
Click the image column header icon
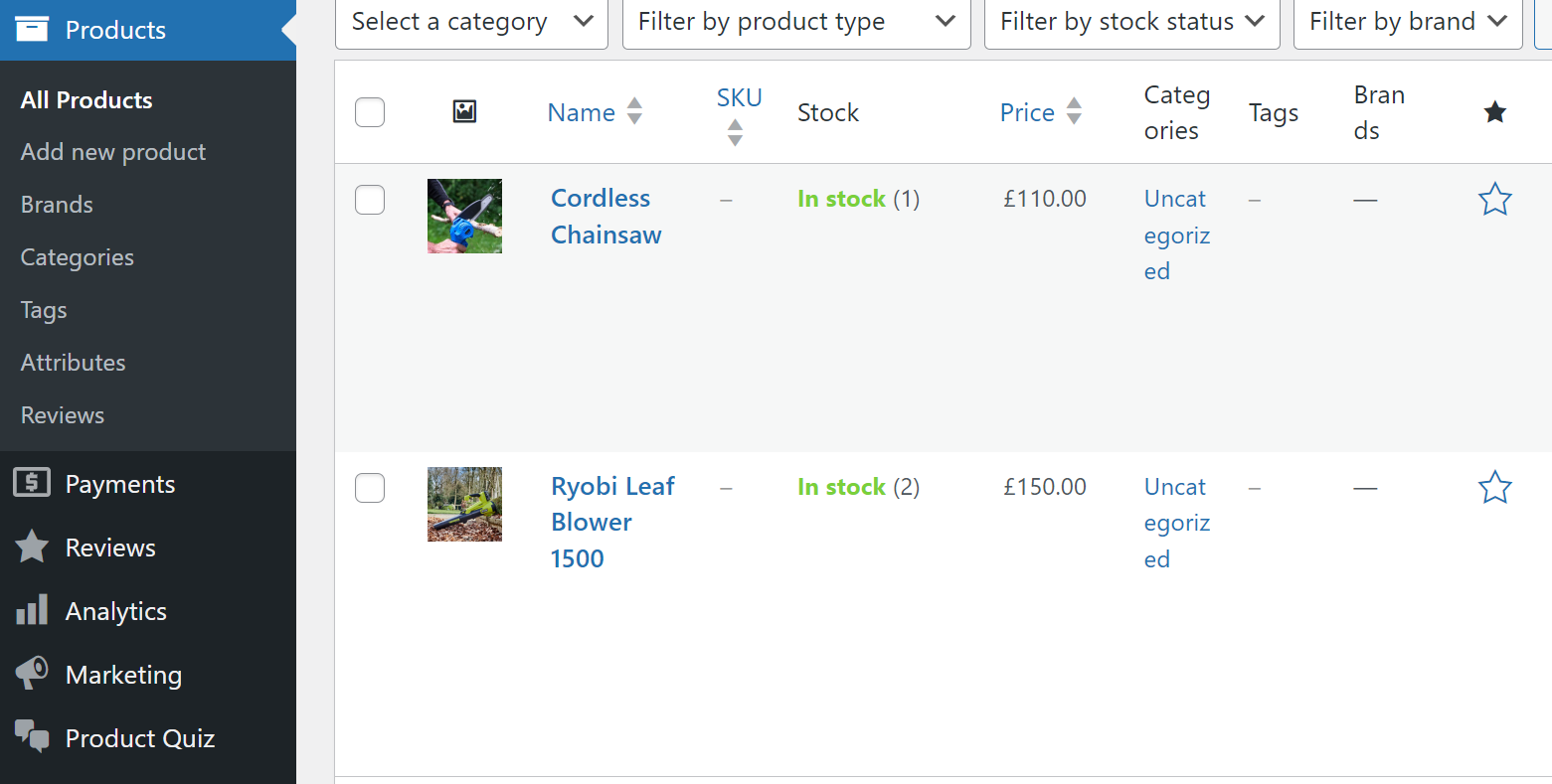click(464, 112)
